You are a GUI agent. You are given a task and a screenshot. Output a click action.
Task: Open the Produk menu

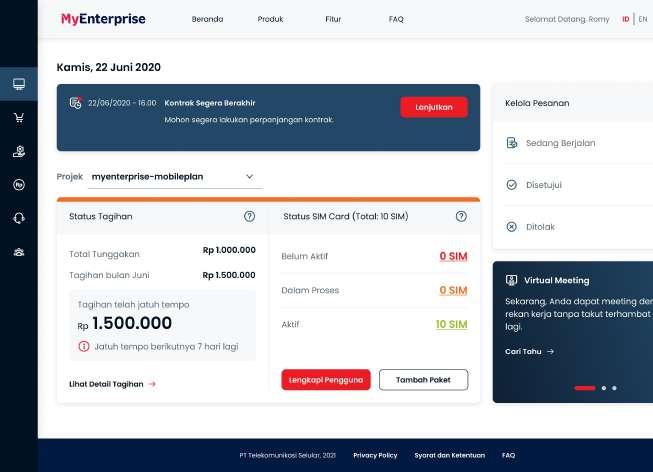tap(270, 19)
